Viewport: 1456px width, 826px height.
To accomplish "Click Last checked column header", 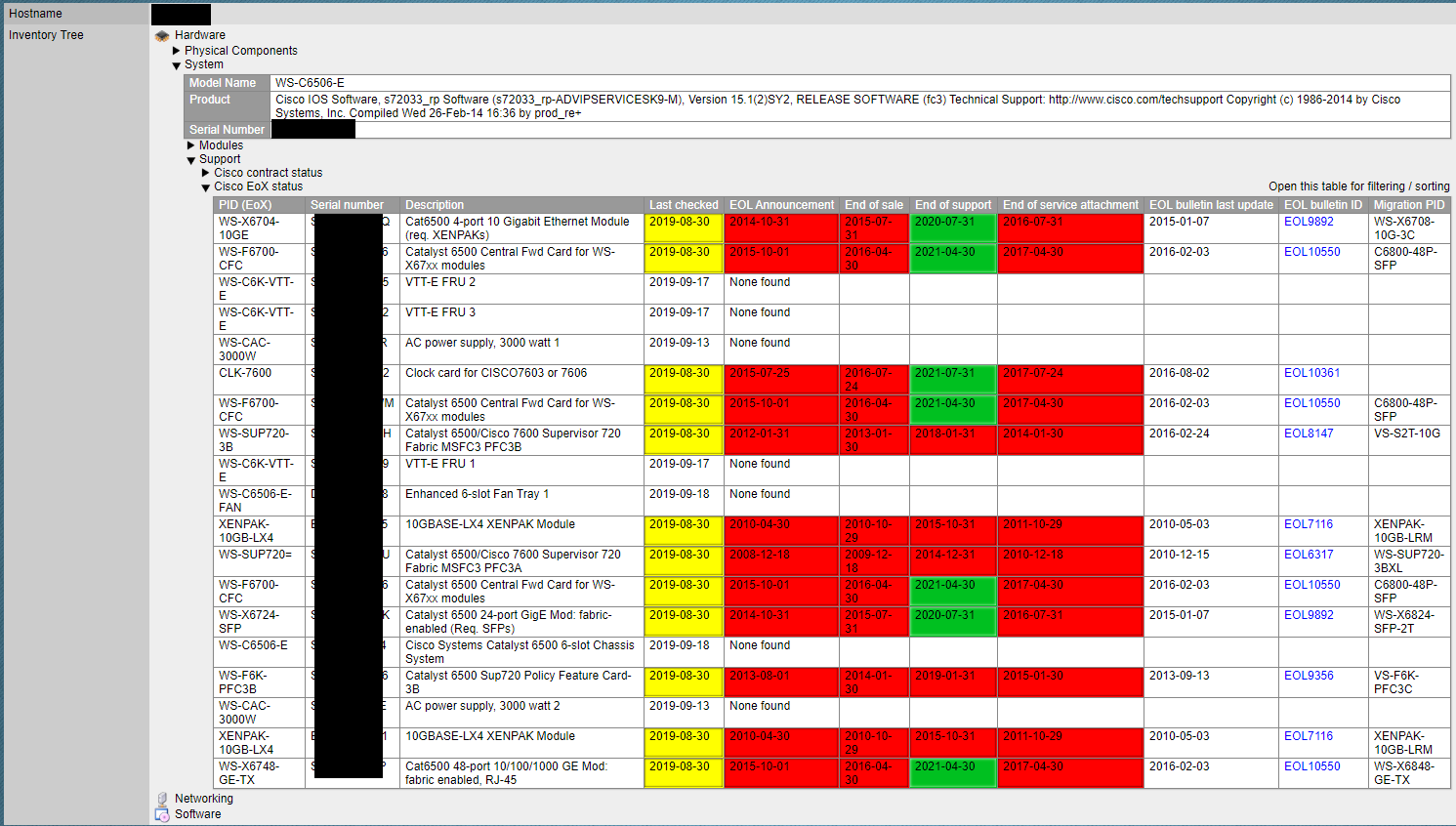I will click(684, 205).
